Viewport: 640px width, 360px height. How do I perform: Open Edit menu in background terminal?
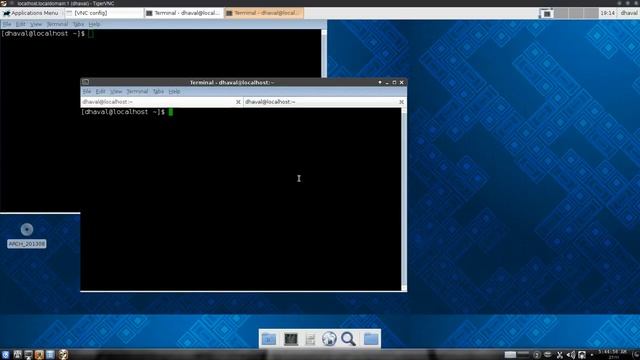[20, 24]
